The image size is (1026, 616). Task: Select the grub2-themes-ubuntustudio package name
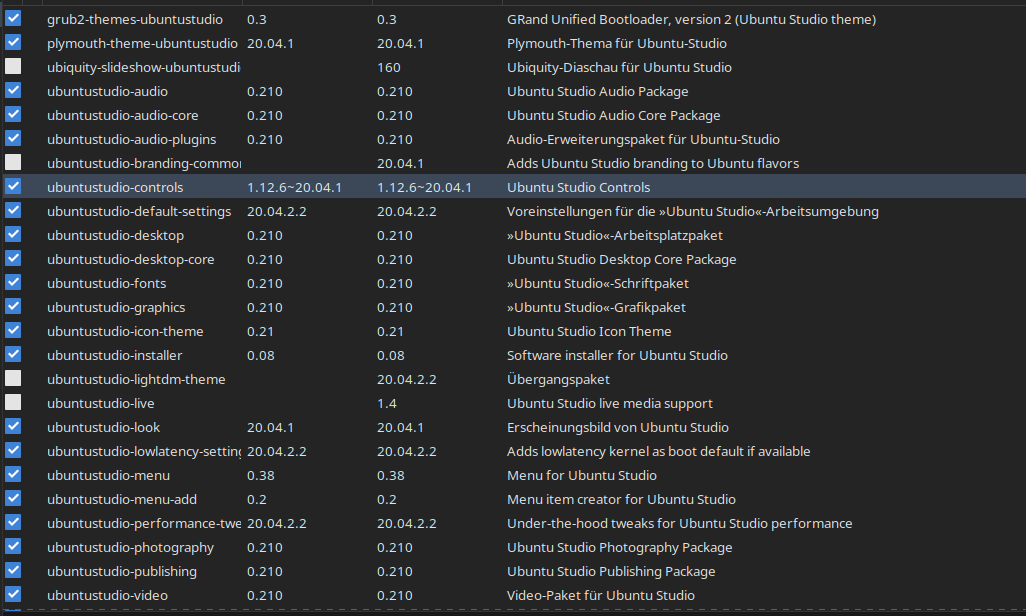click(135, 20)
